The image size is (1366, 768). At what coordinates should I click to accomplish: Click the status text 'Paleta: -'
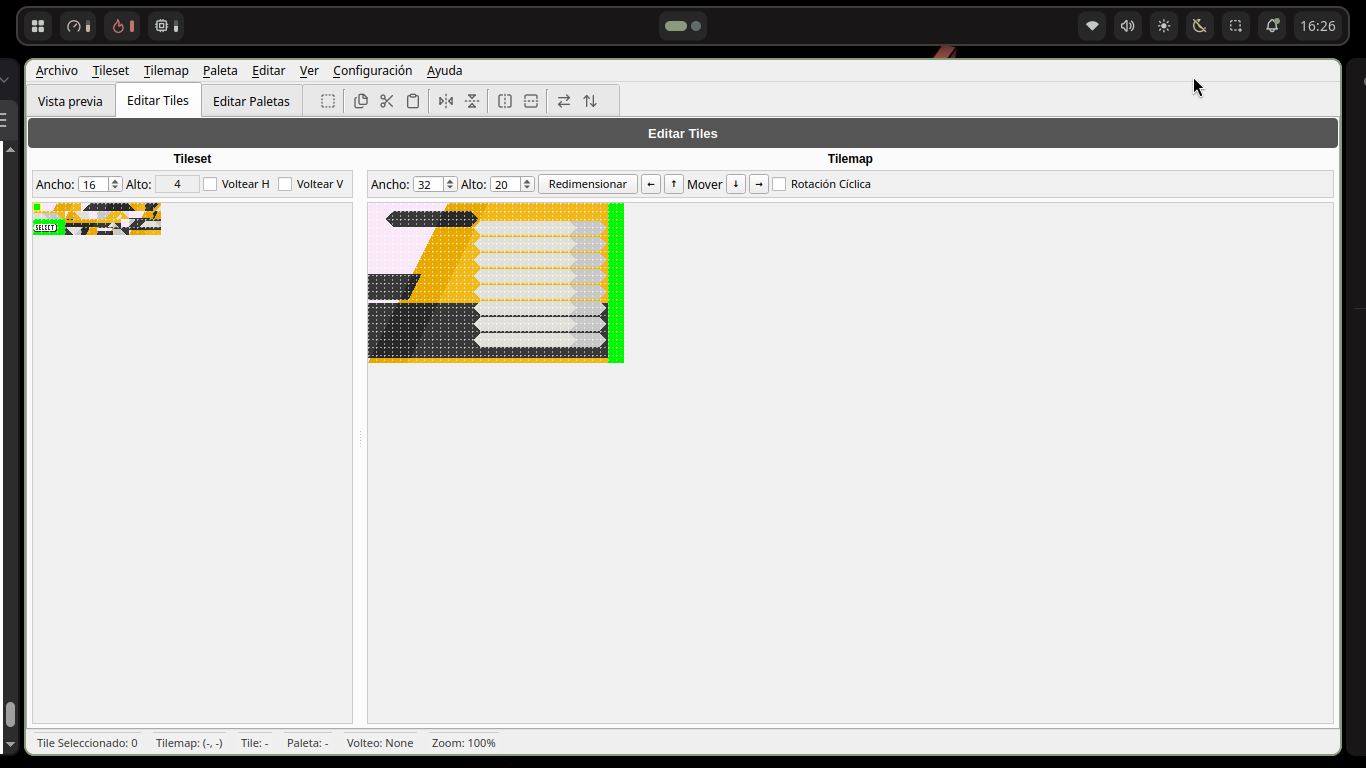[308, 743]
